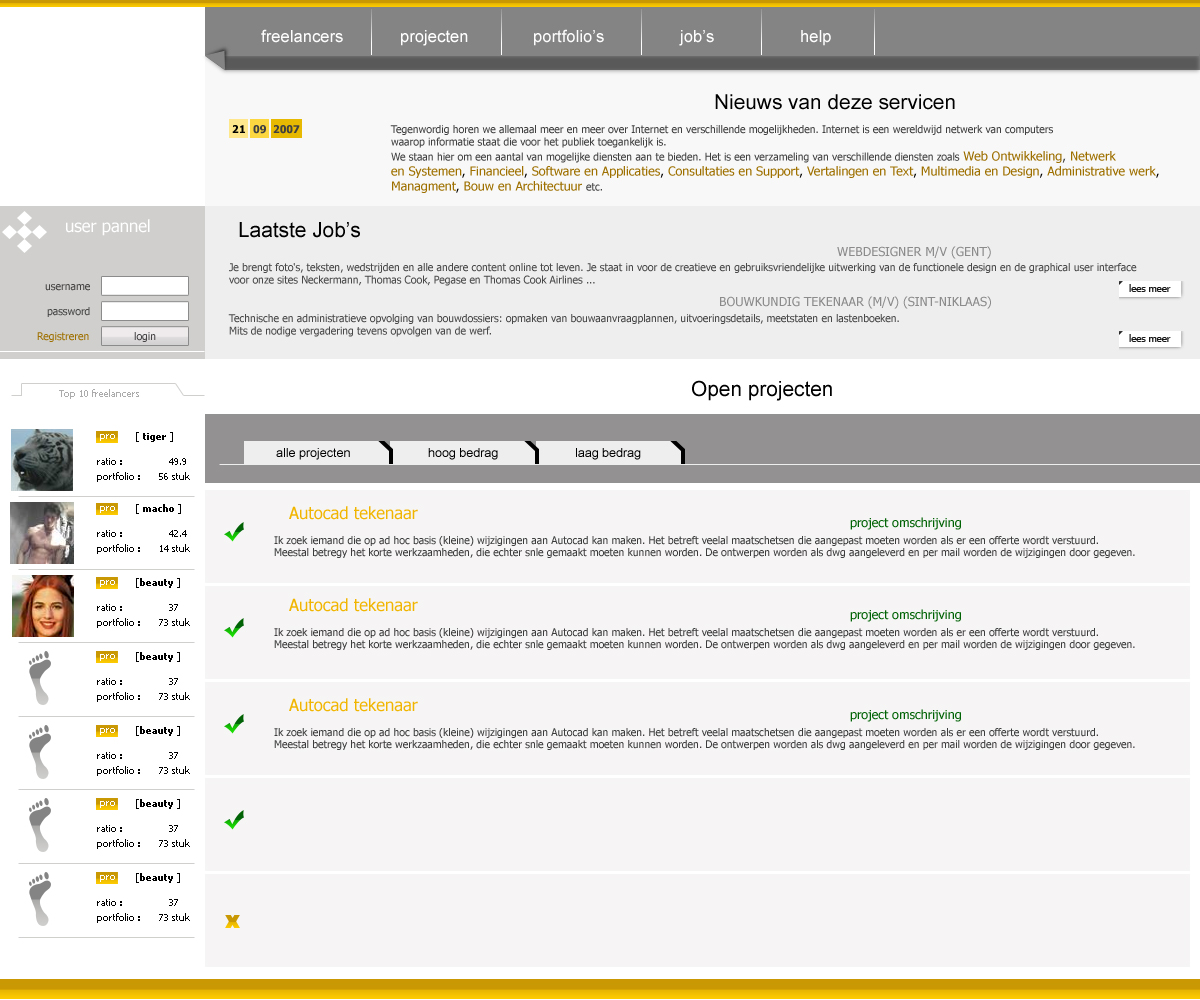Click the user pannel diamond logo icon

(x=25, y=232)
